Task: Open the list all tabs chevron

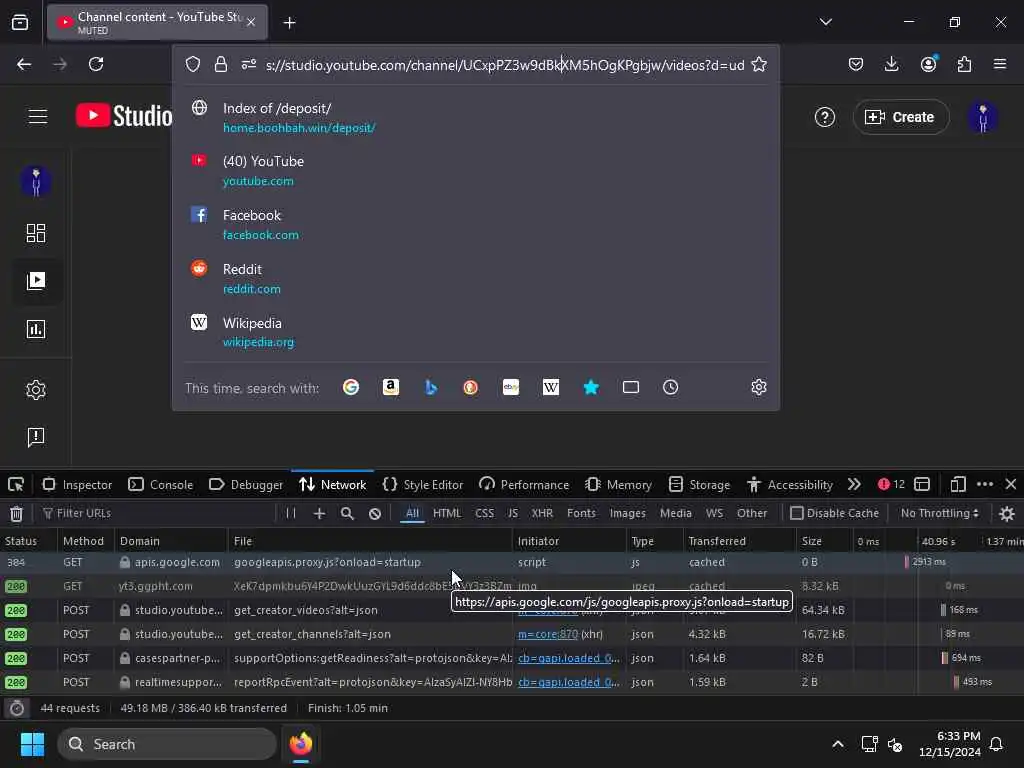Action: 825,22
